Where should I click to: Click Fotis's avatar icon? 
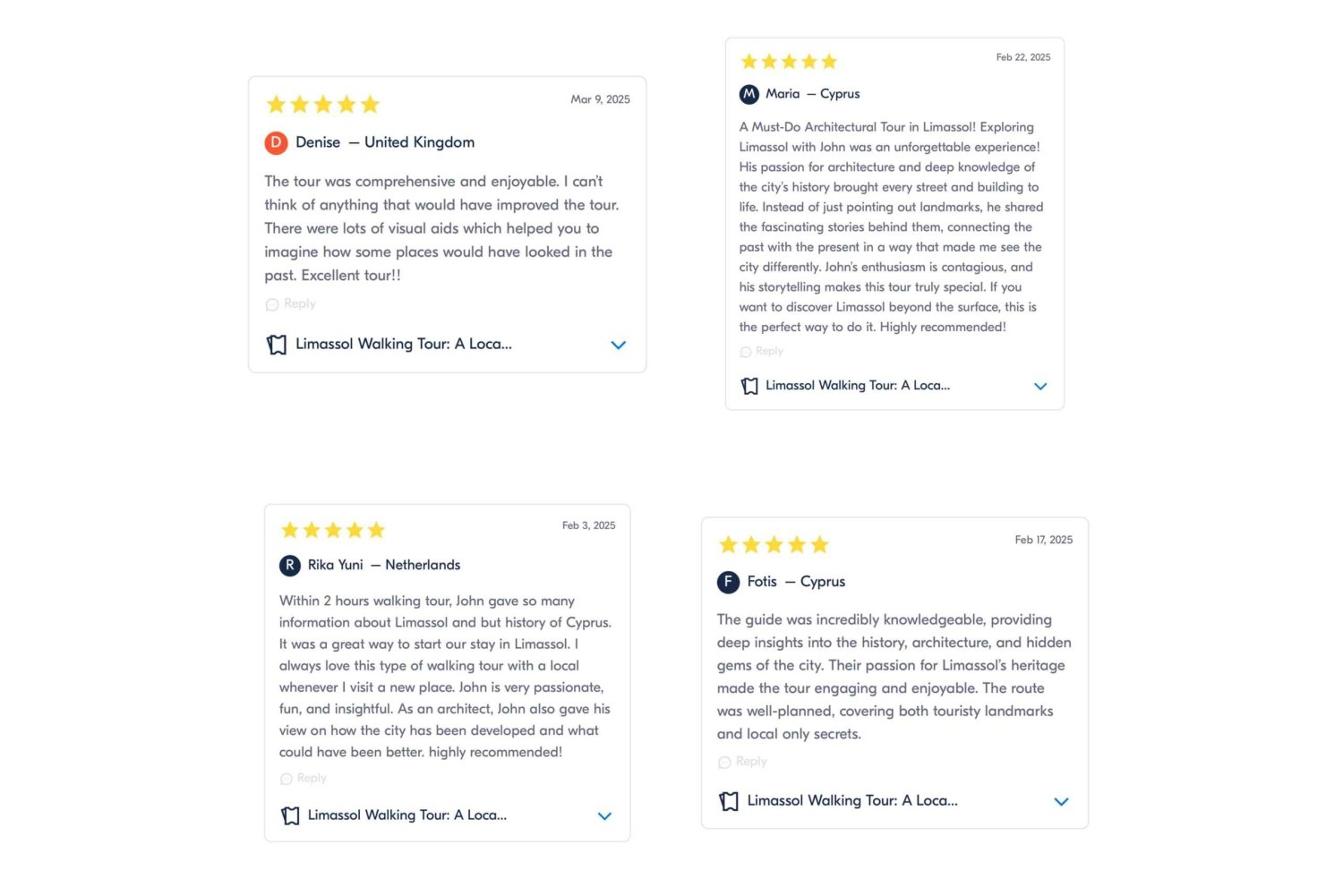[x=728, y=582]
